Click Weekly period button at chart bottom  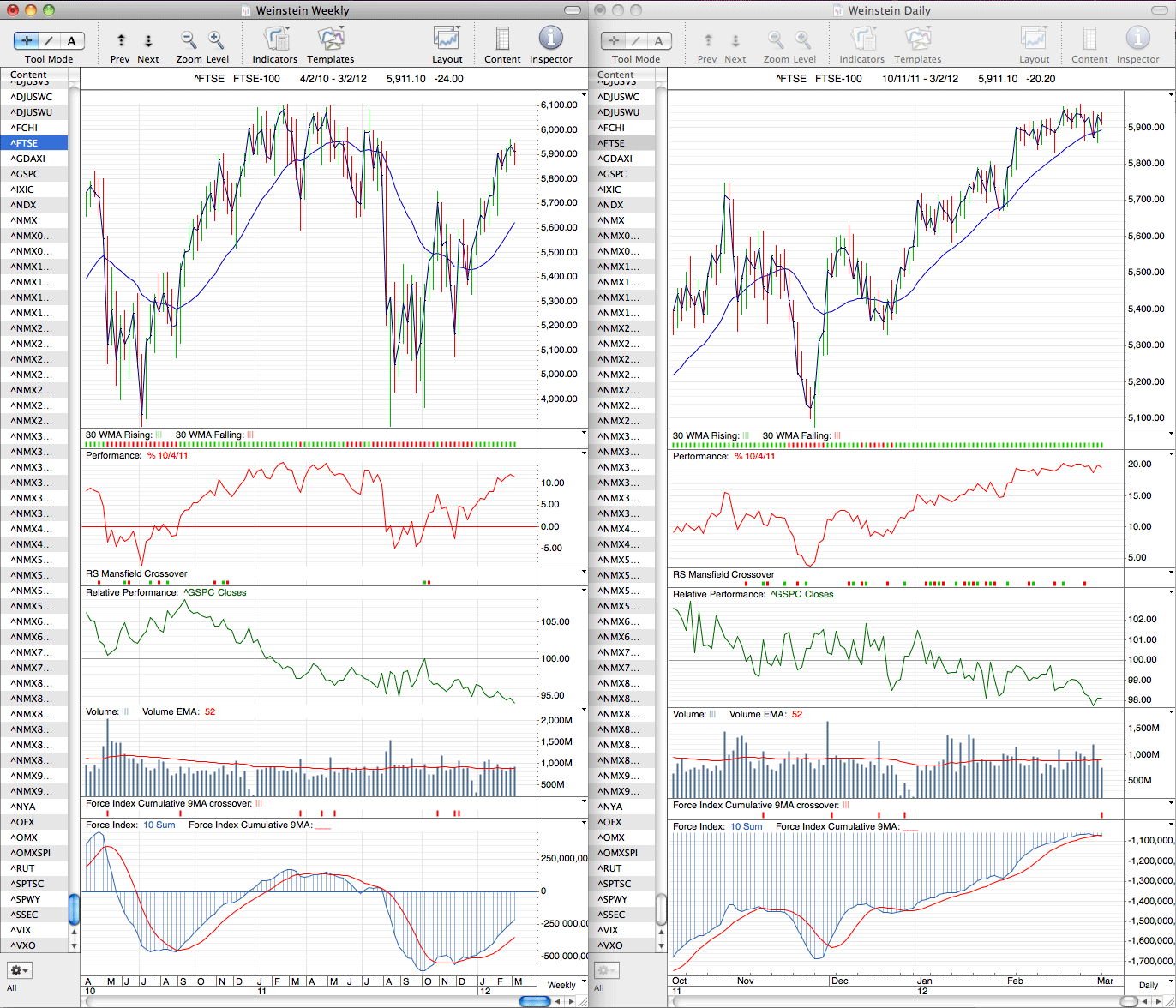point(562,985)
